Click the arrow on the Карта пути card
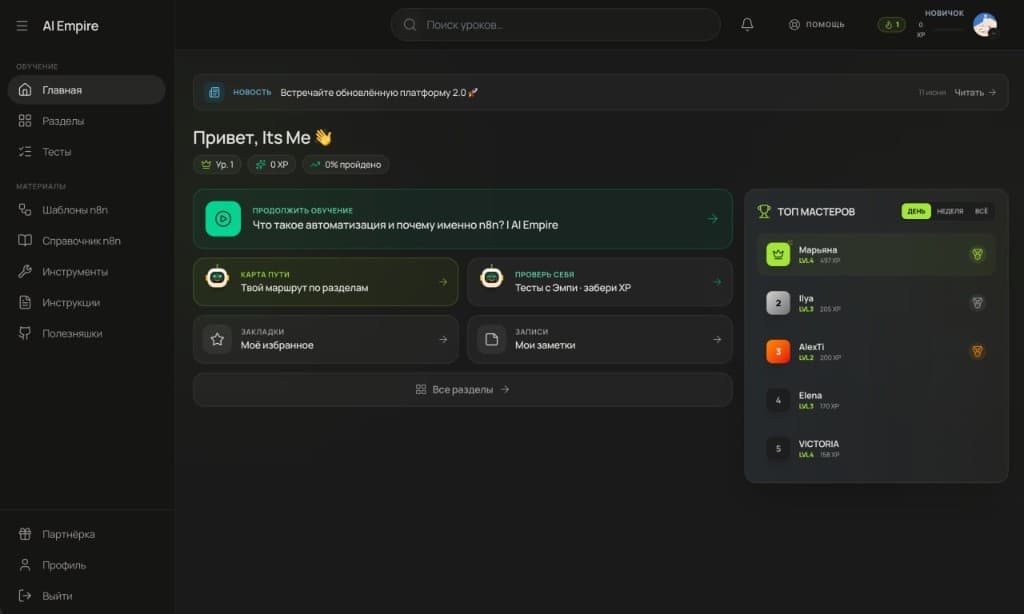The height and width of the screenshot is (614, 1024). (x=443, y=282)
